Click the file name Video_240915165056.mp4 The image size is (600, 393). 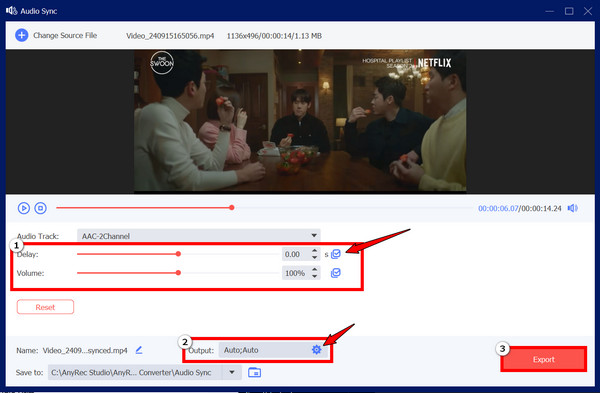[x=170, y=36]
